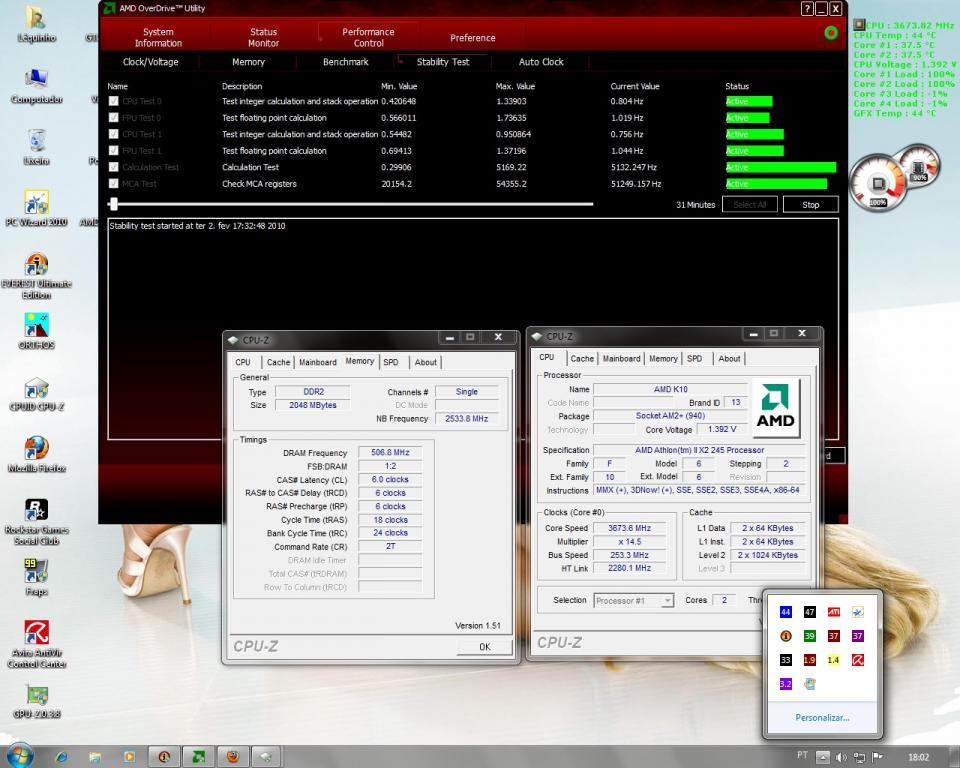This screenshot has width=960, height=768.
Task: Click the purple 3.2 tray icon
Action: pyautogui.click(x=786, y=683)
